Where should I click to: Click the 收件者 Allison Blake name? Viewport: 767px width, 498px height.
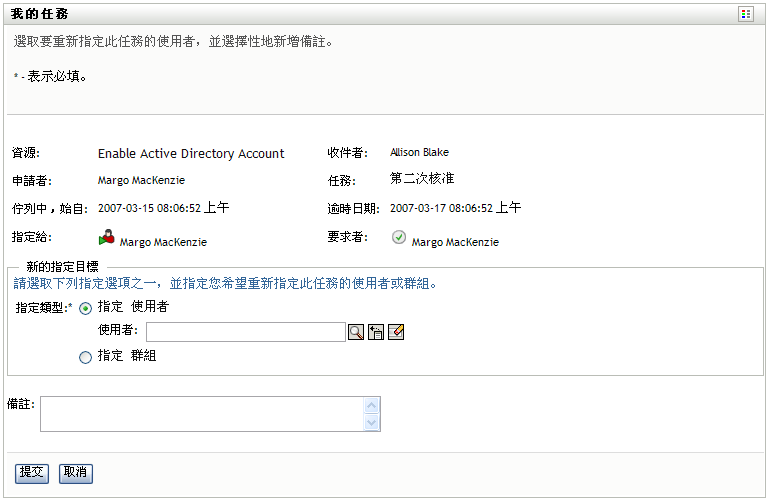(x=419, y=153)
